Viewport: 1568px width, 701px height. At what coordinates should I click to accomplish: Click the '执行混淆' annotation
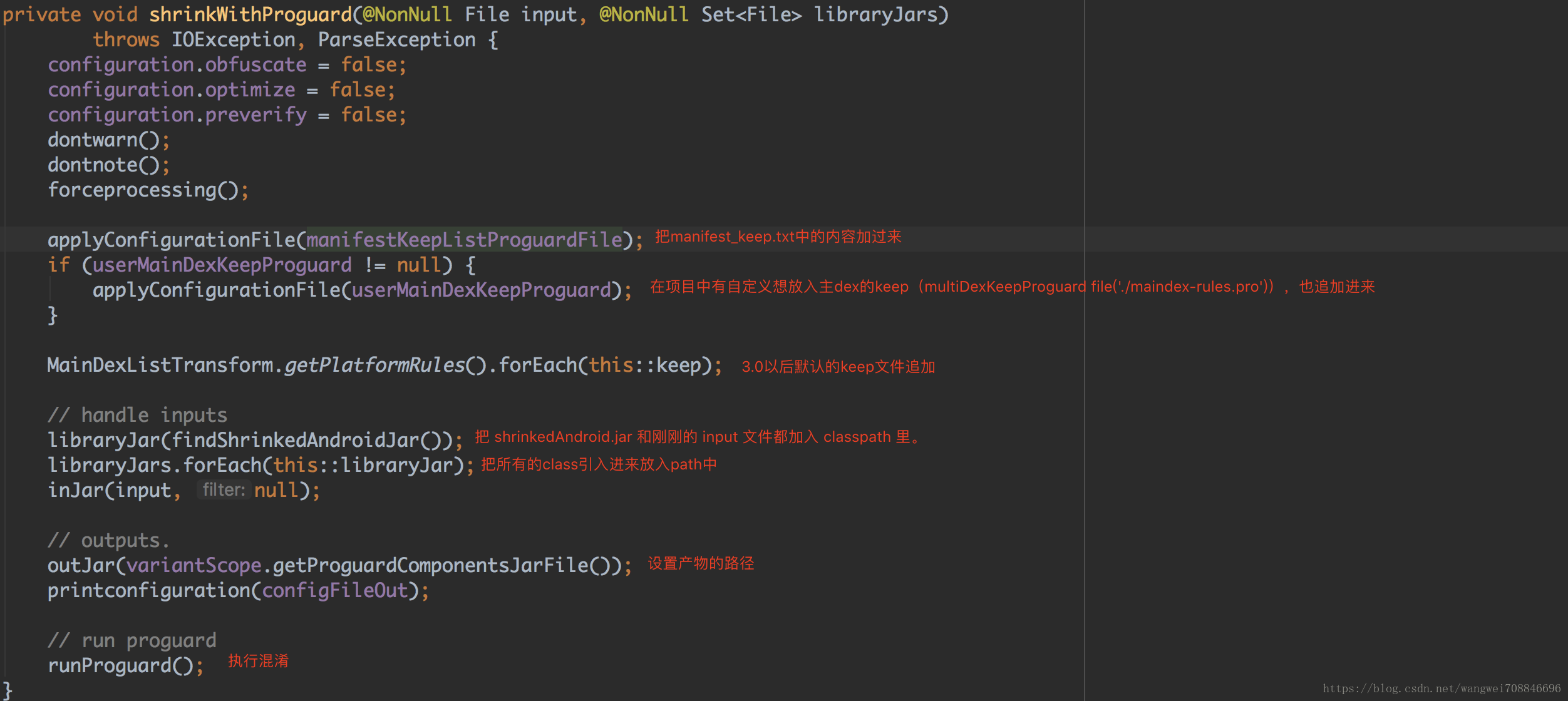259,661
